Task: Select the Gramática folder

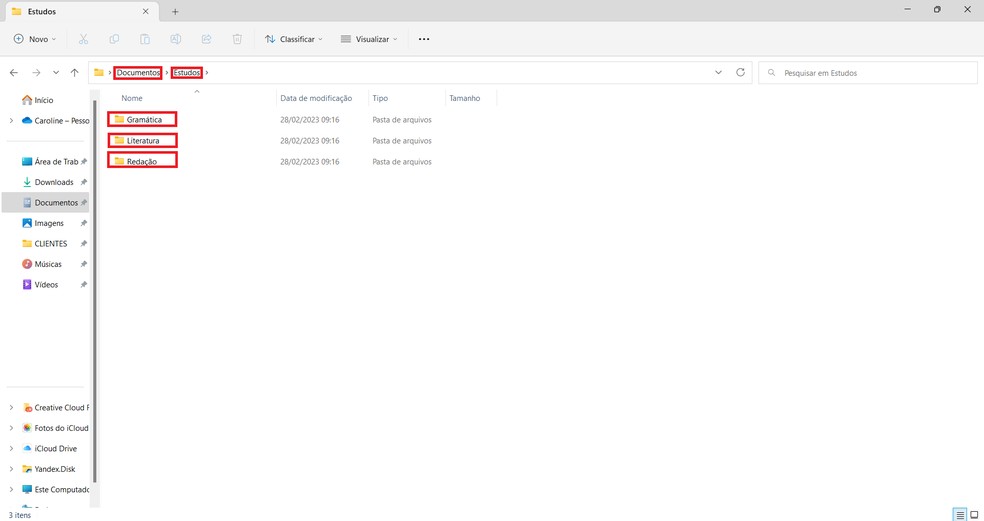Action: pos(142,119)
